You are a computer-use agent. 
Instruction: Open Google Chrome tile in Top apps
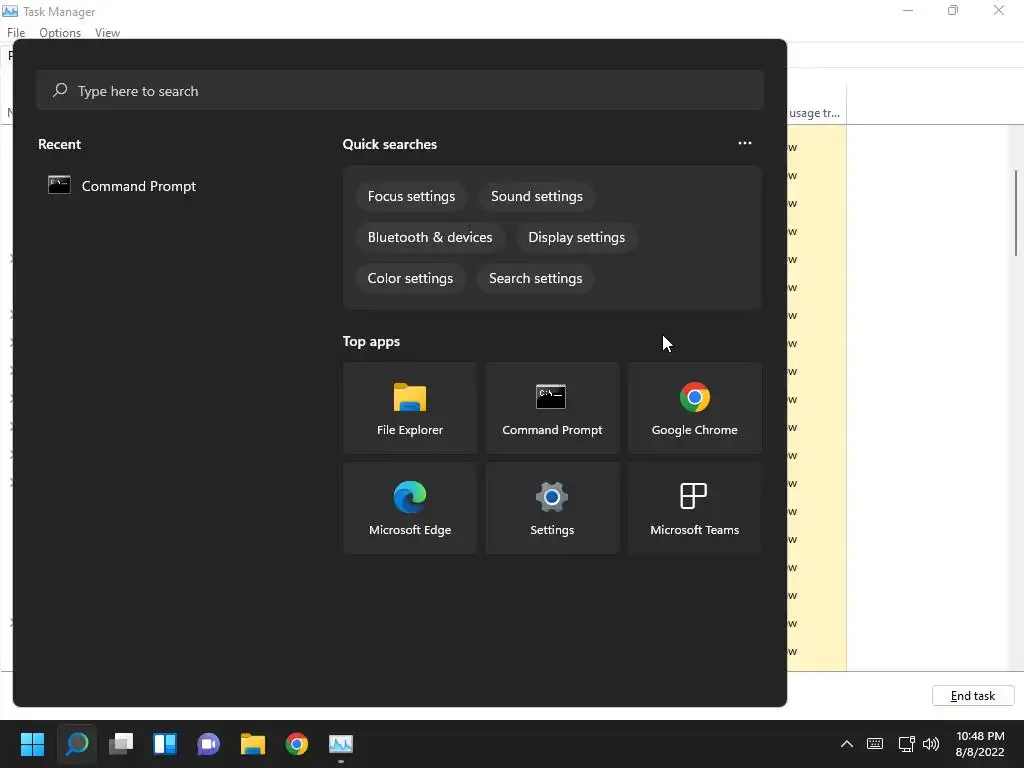[694, 408]
